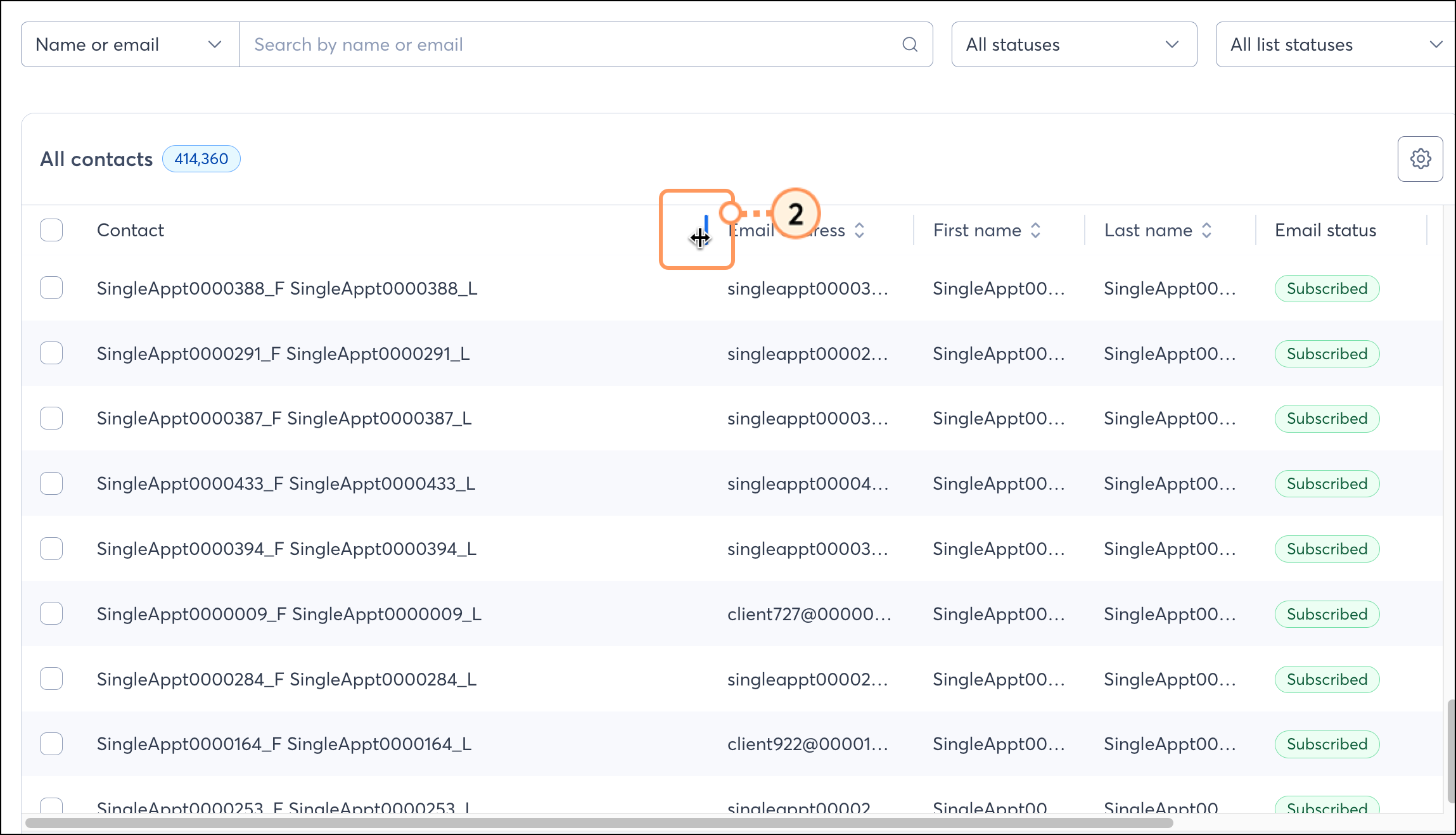Screen dimensions: 1456x835
Task: Expand the Name or email dropdown
Action: pos(130,44)
